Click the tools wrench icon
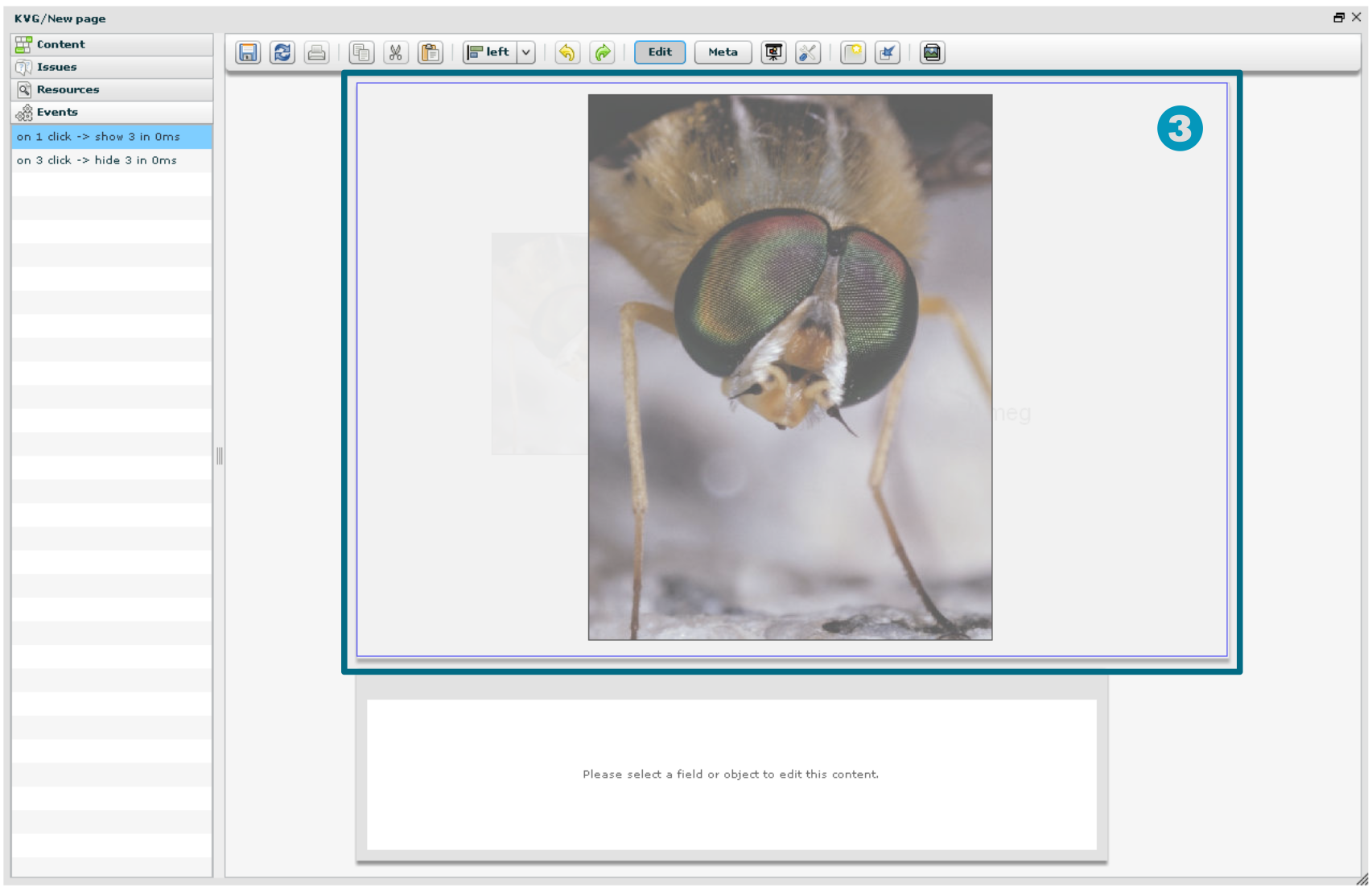1372x892 pixels. [807, 52]
